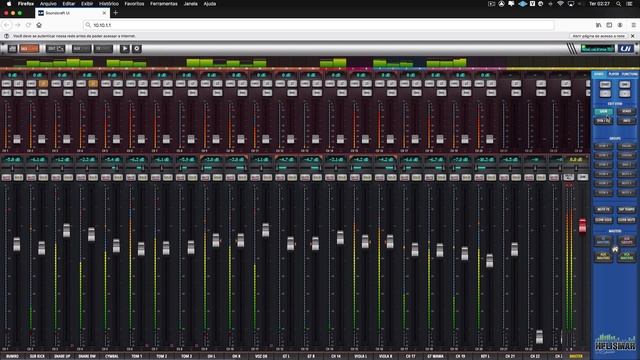
Task: Open the Ferramentas menu
Action: (164, 4)
